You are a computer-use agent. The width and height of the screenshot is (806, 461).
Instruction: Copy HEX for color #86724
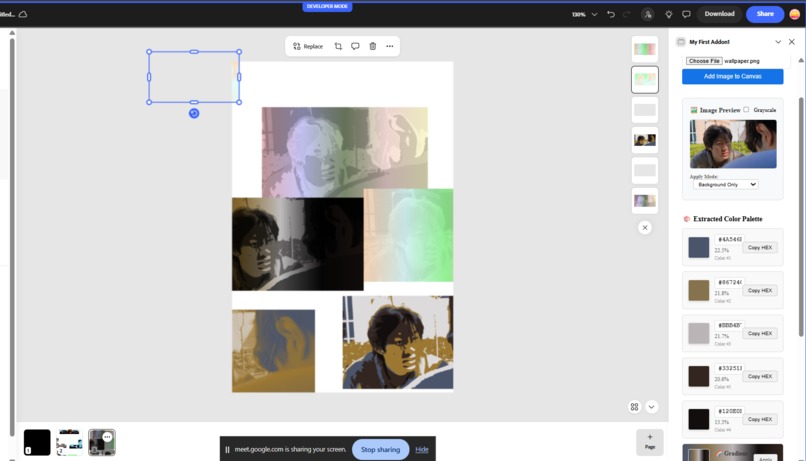click(760, 291)
